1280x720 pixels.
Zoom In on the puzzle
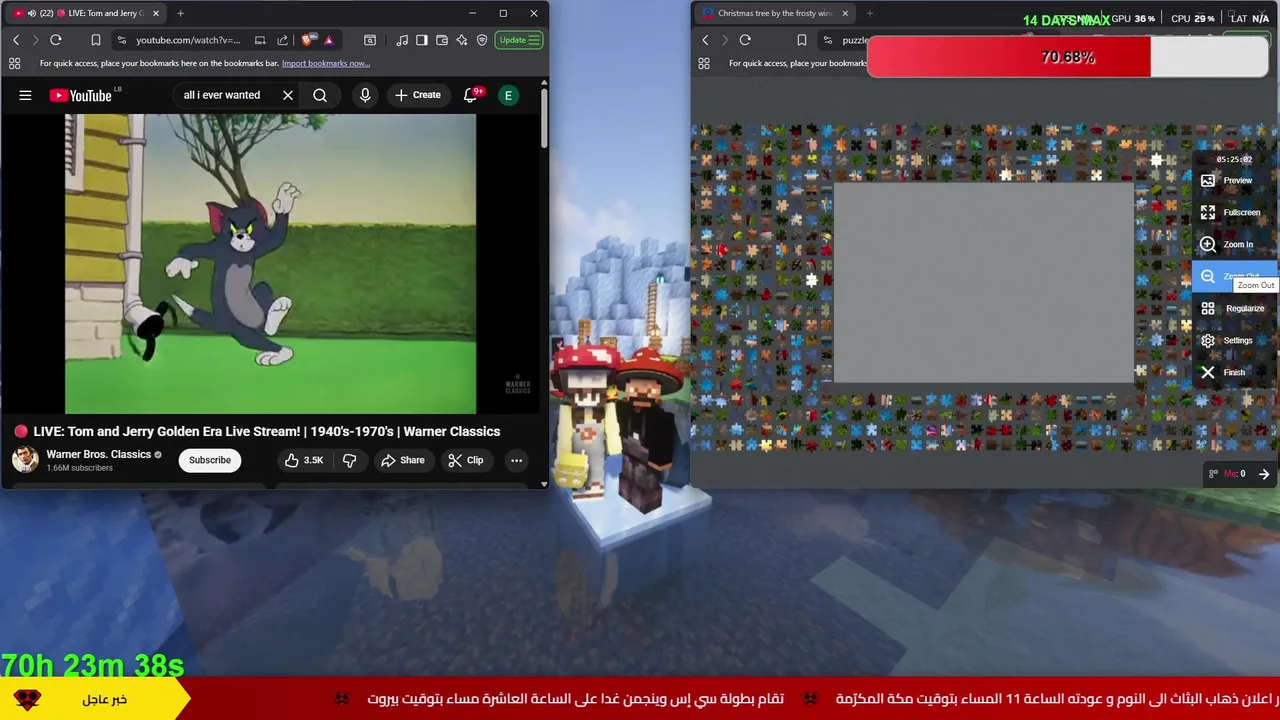click(x=1235, y=245)
